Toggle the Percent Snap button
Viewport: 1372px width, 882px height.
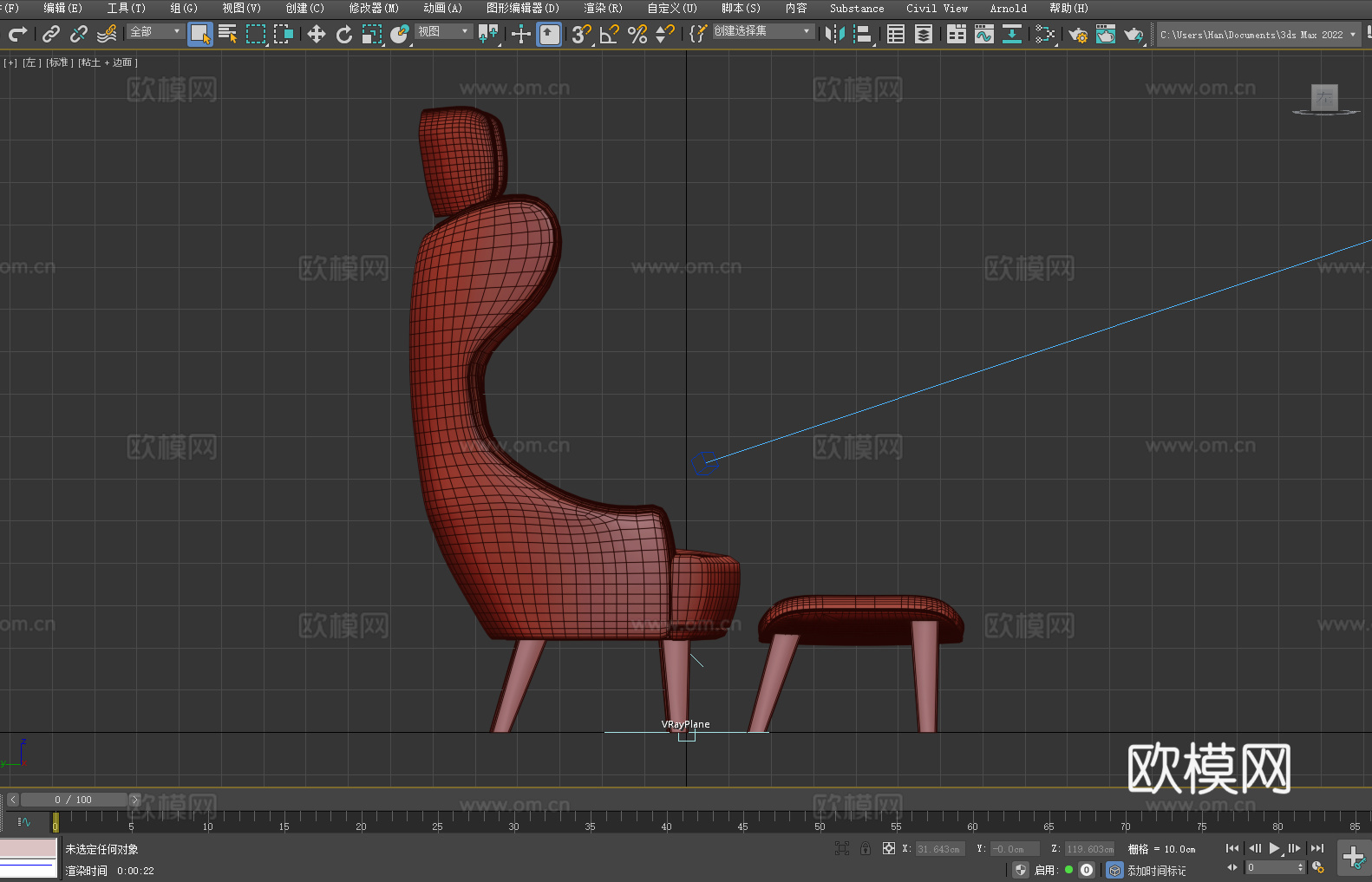click(637, 34)
